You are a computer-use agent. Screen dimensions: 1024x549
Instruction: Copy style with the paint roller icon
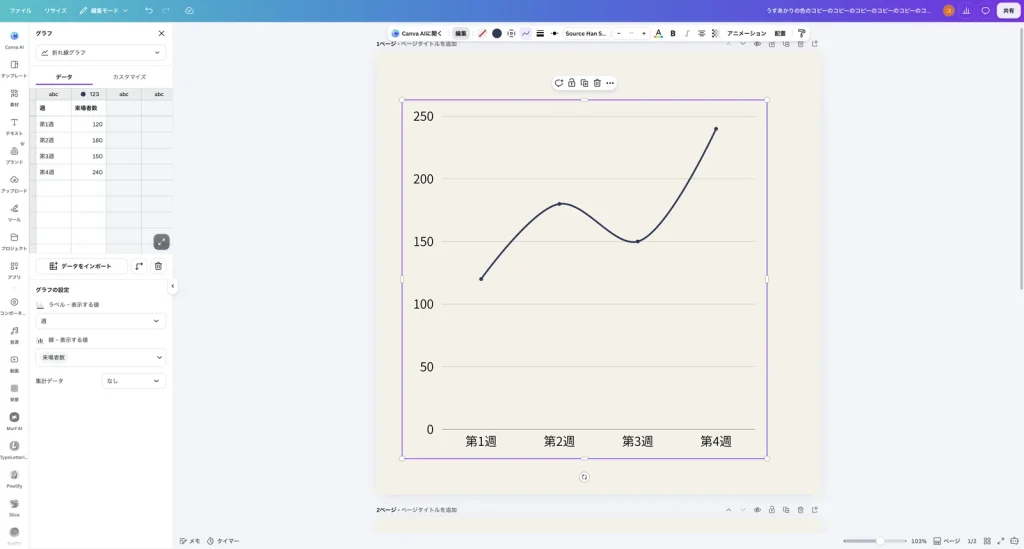[x=801, y=33]
